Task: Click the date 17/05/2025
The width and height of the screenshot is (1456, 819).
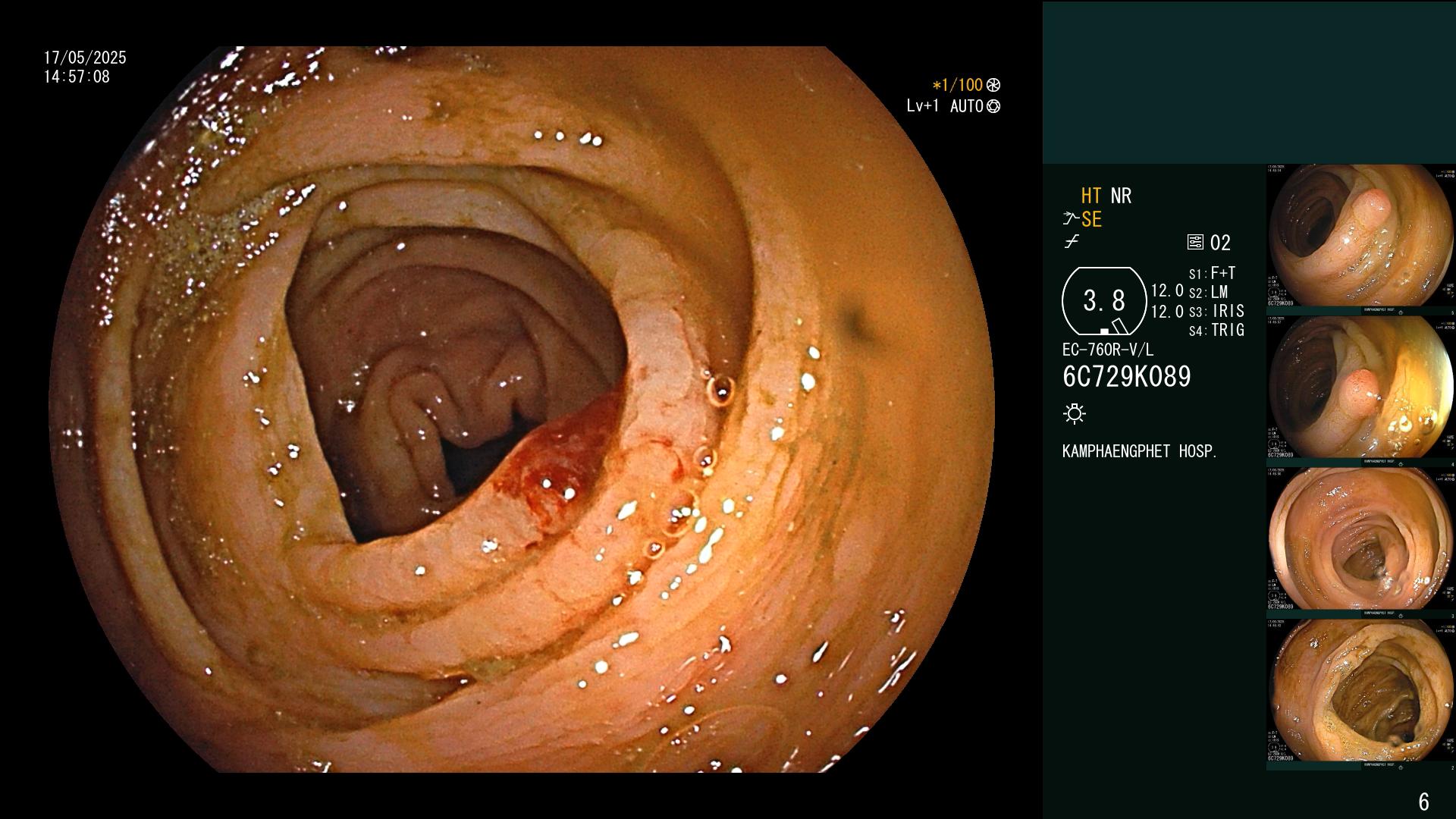Action: click(x=85, y=58)
